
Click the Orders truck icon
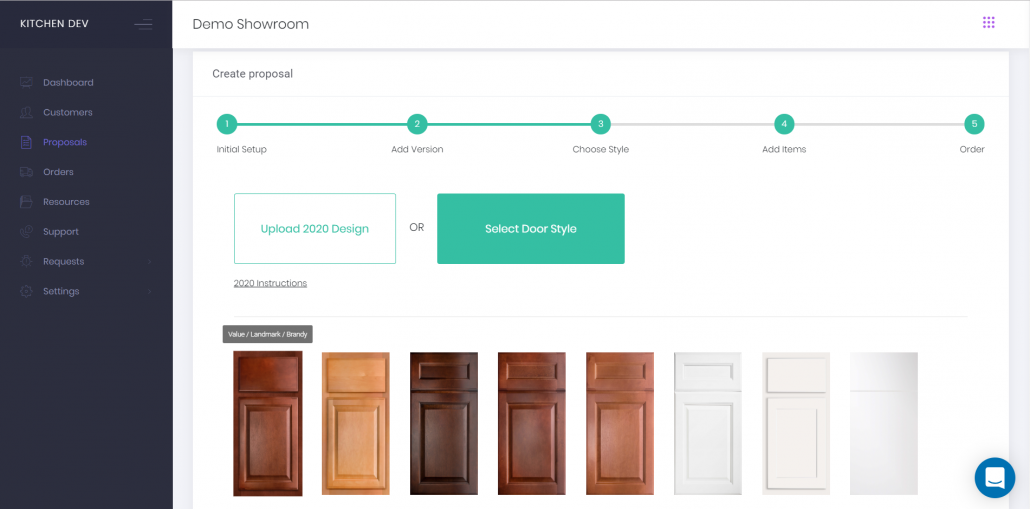(26, 172)
